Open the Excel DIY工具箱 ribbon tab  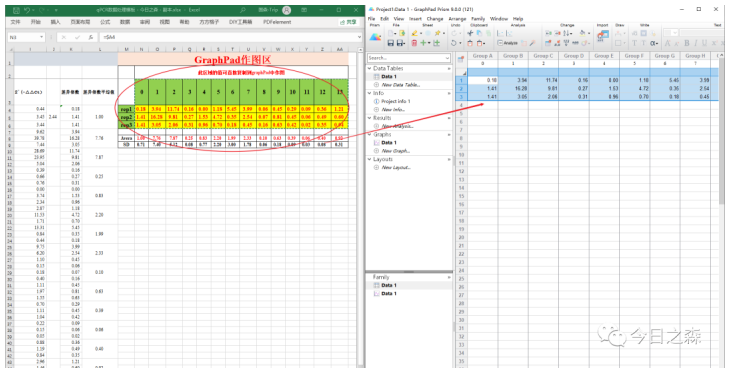pyautogui.click(x=240, y=22)
